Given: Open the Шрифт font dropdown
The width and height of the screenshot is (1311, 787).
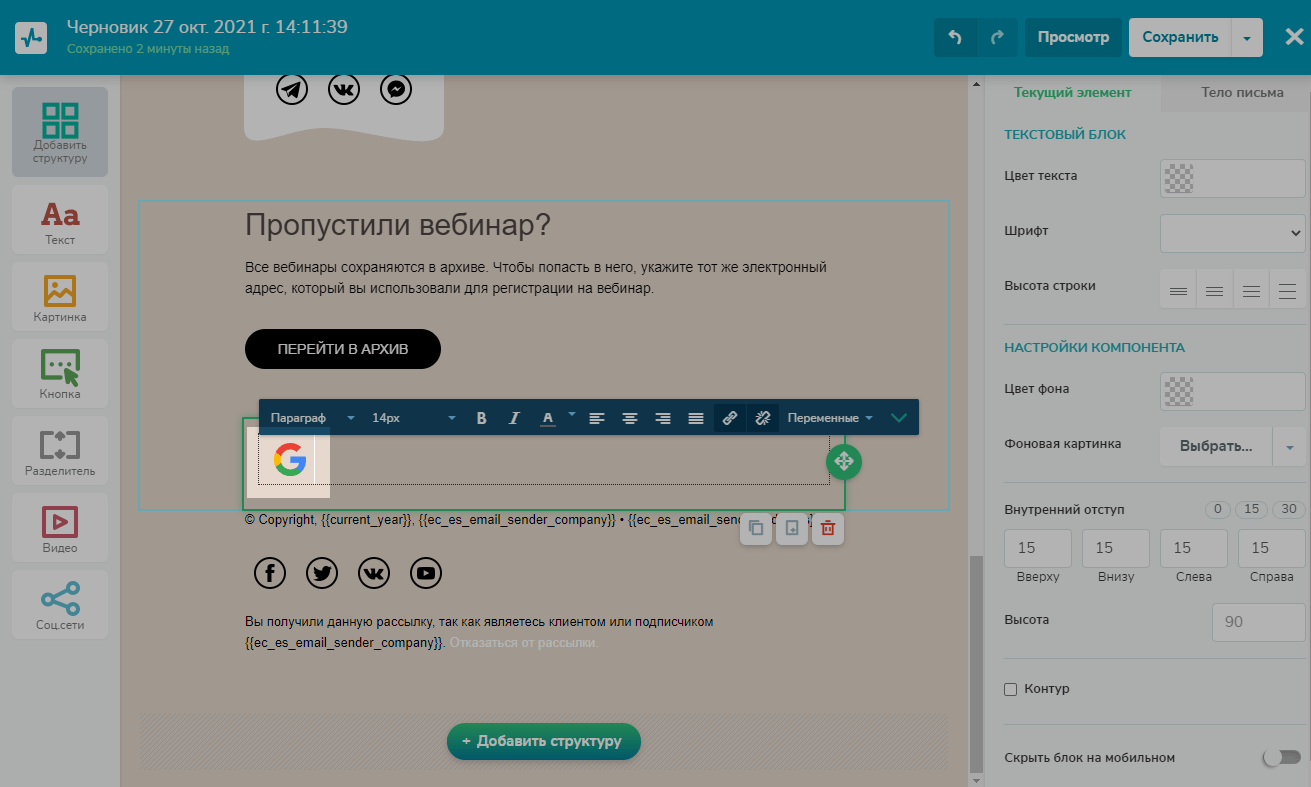Looking at the screenshot, I should (1232, 233).
